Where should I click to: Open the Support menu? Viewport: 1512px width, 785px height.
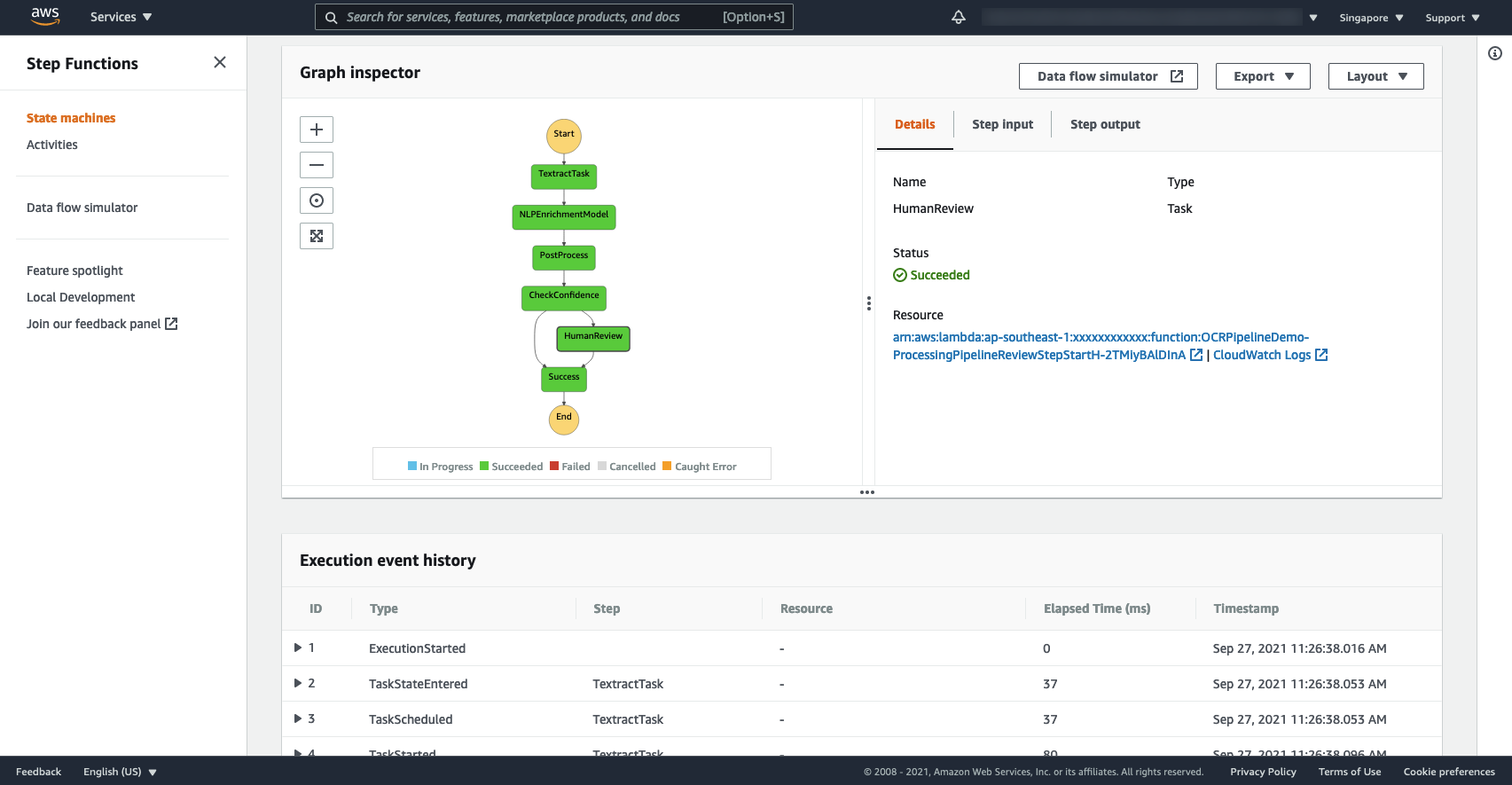pyautogui.click(x=1453, y=17)
